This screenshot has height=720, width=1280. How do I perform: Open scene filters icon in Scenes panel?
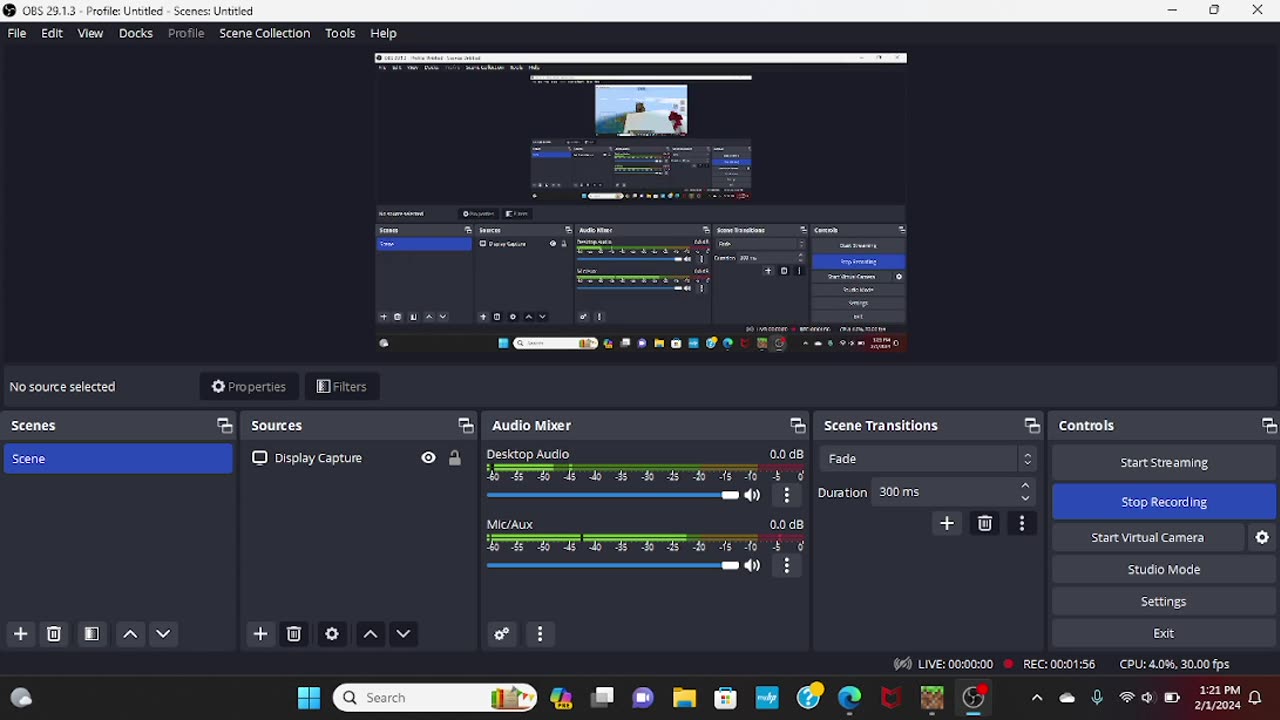(91, 634)
